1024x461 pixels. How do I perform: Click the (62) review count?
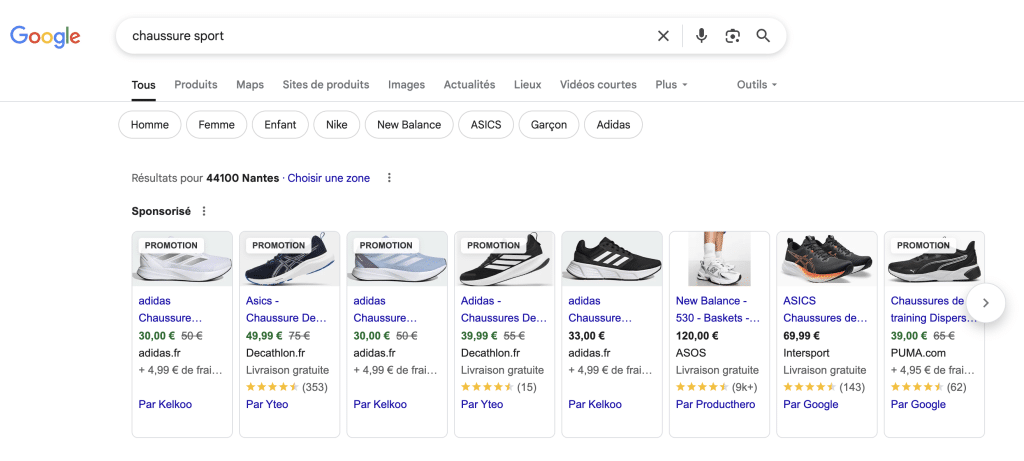(x=956, y=387)
